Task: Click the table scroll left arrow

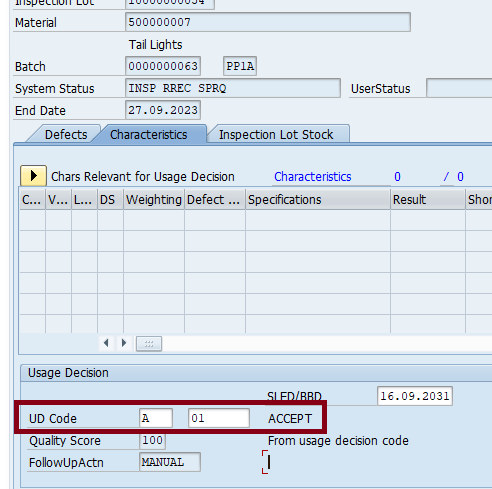Action: (x=106, y=343)
